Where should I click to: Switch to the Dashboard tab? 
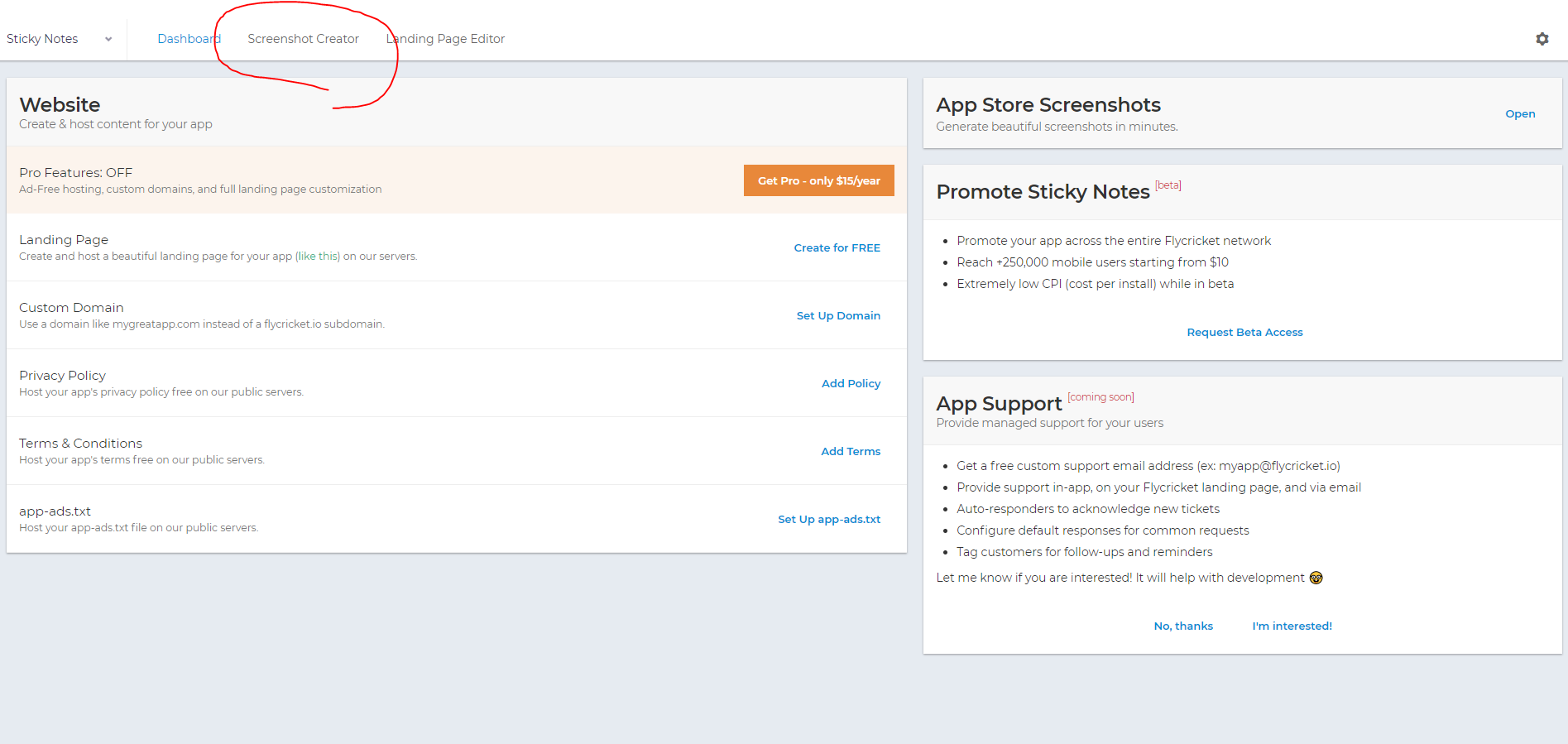189,39
